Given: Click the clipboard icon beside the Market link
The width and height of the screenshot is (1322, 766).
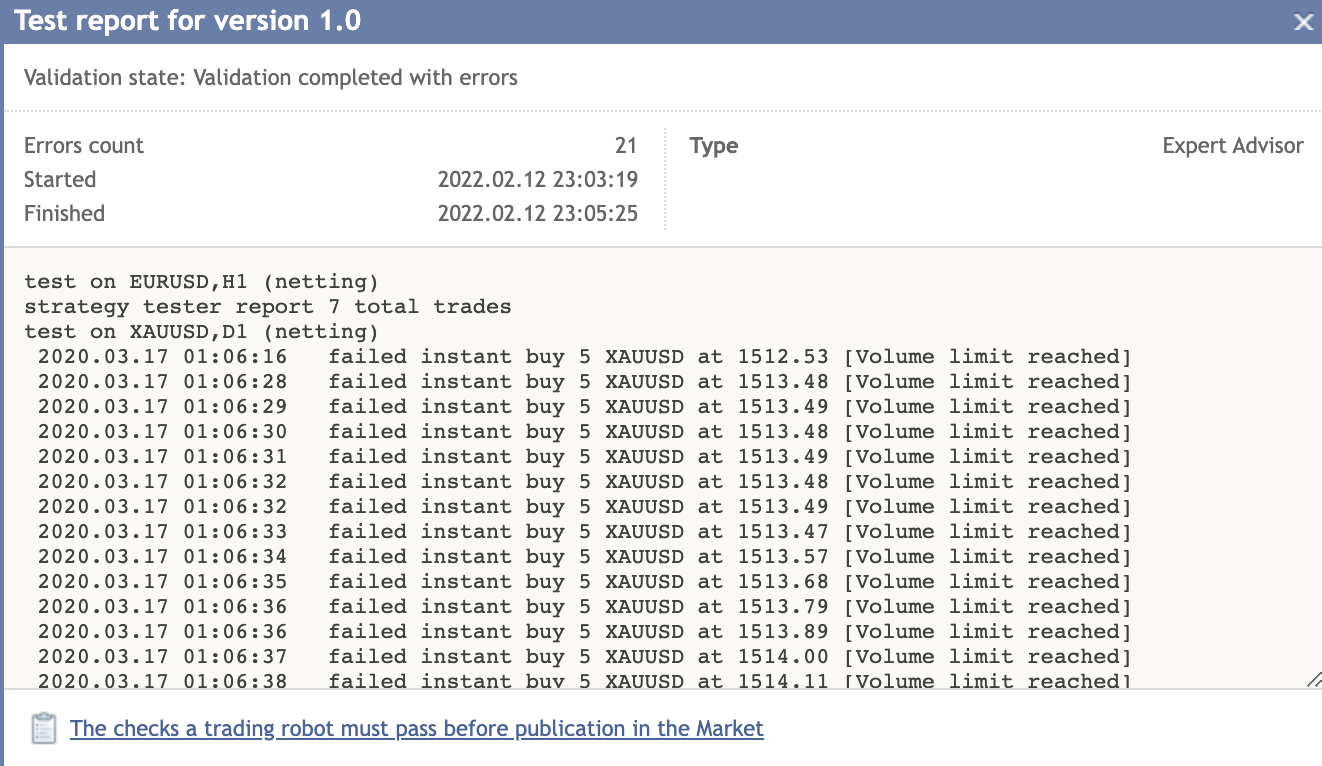Looking at the screenshot, I should (x=43, y=728).
